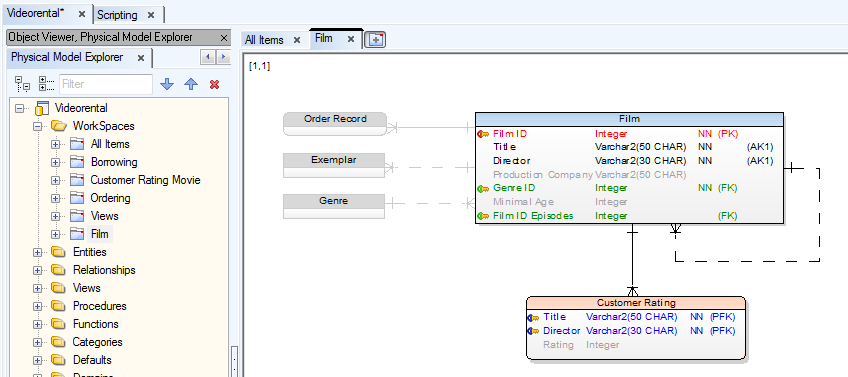Select the Order Record entity box
This screenshot has height=377, width=848.
click(x=335, y=124)
